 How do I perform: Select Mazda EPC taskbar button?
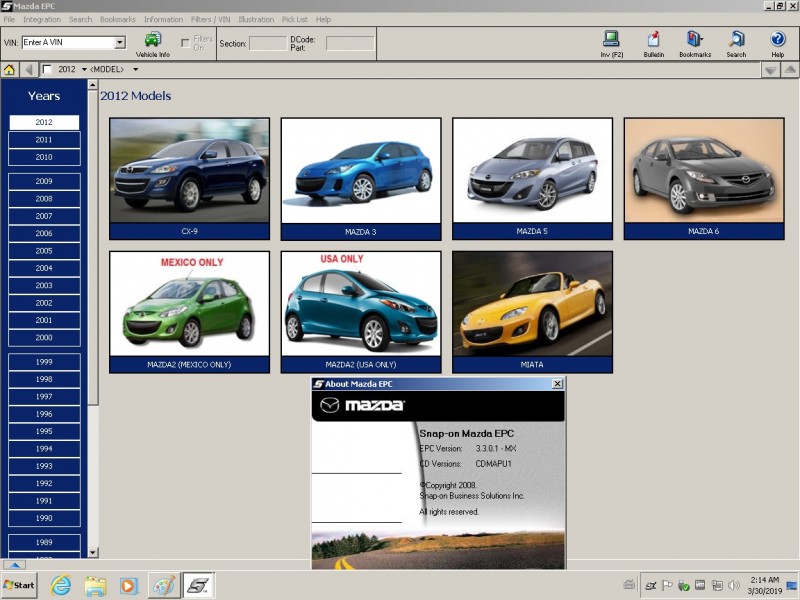point(198,586)
